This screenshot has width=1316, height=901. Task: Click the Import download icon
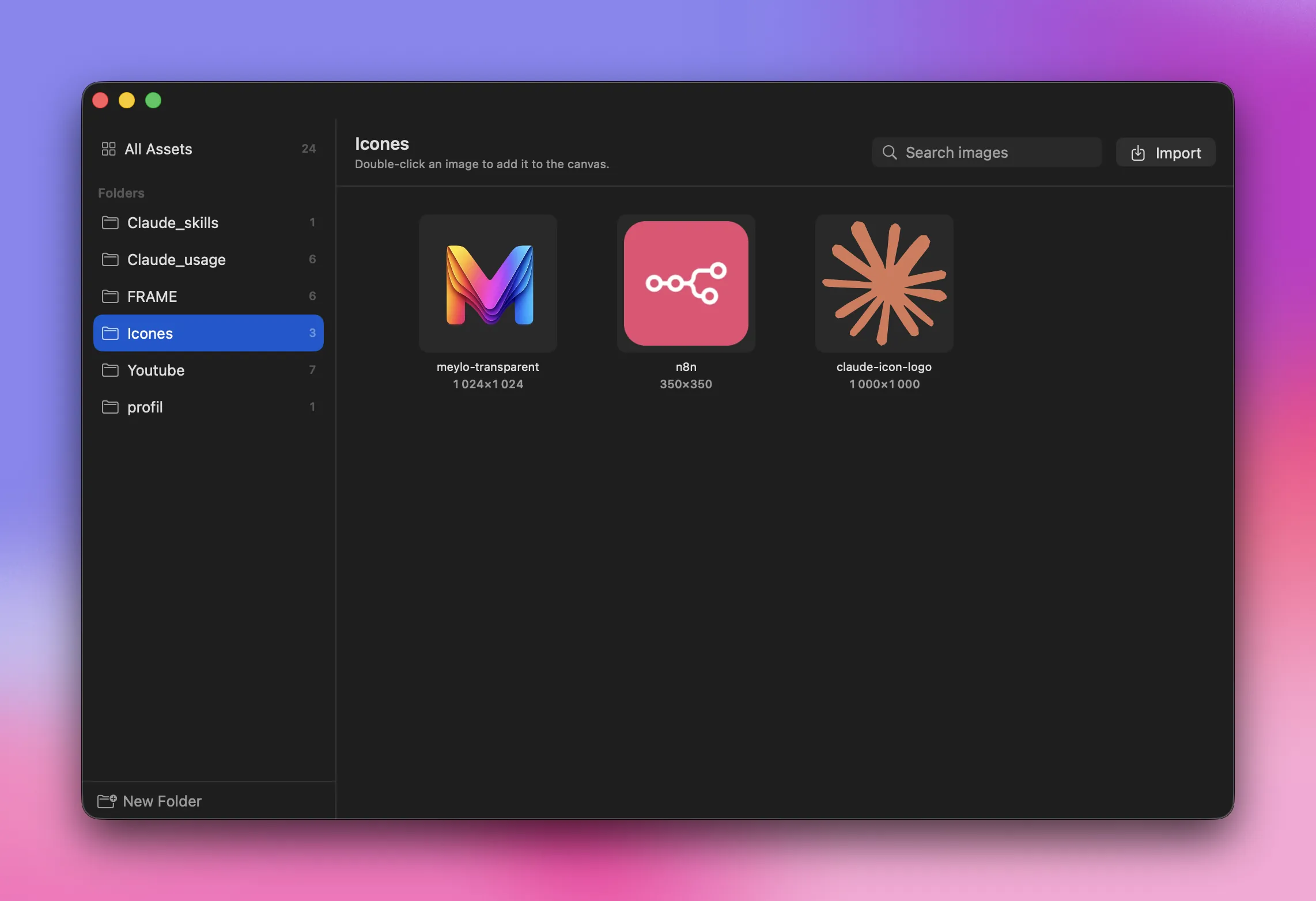[1138, 153]
